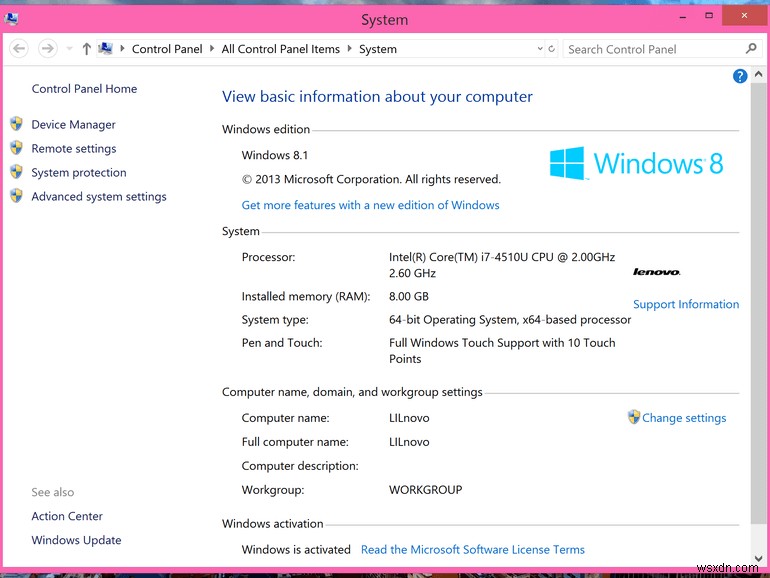Go up one level with Up arrow
770x578 pixels.
click(86, 49)
